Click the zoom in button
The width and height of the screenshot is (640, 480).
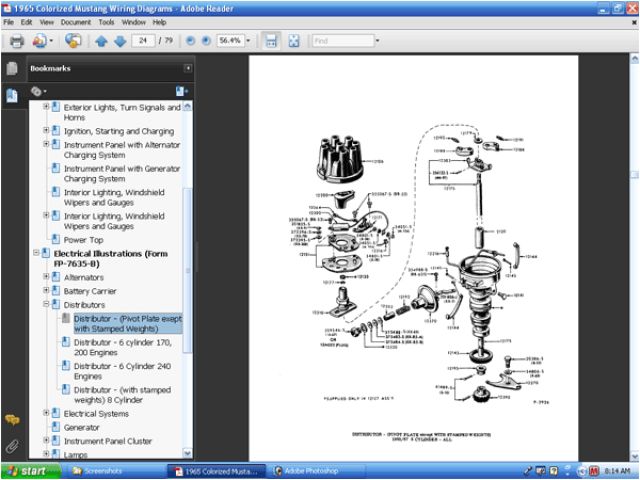206,42
